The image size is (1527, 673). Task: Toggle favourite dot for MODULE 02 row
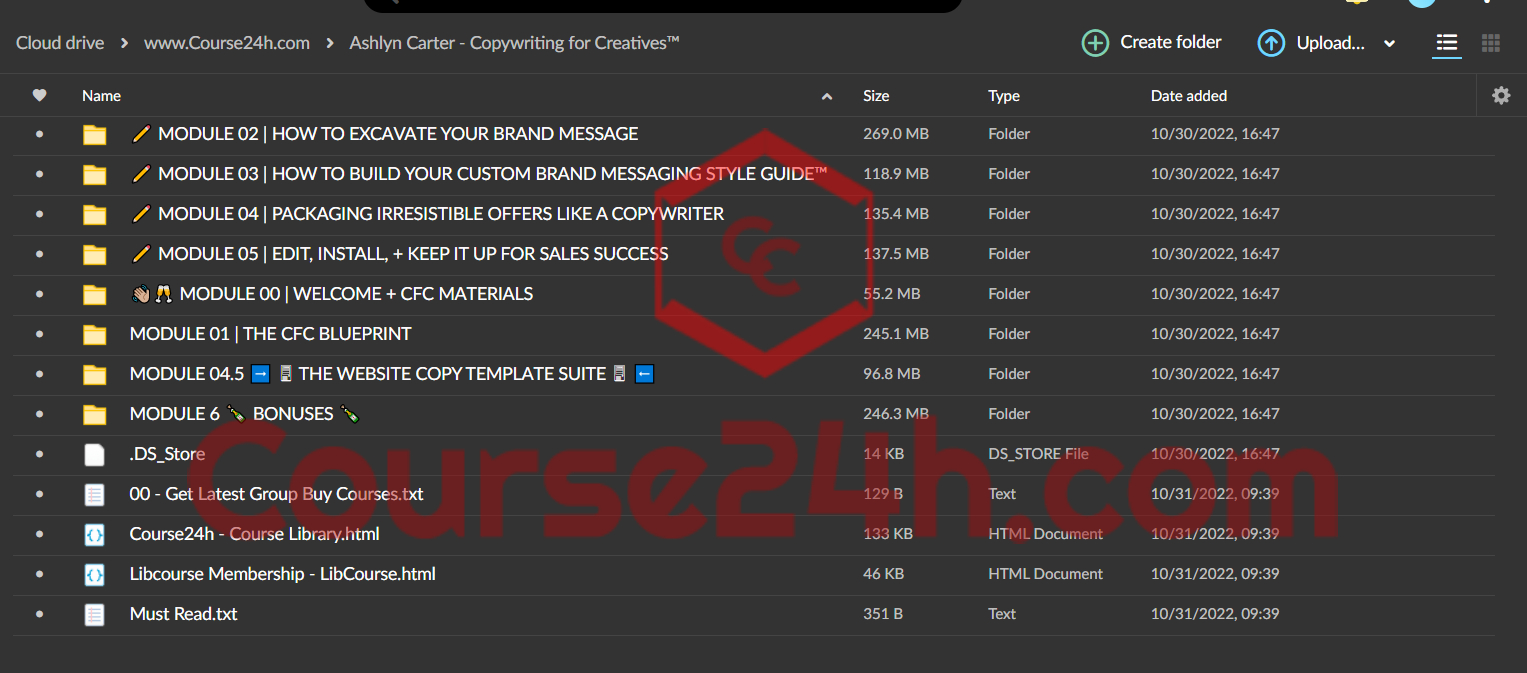pos(39,134)
